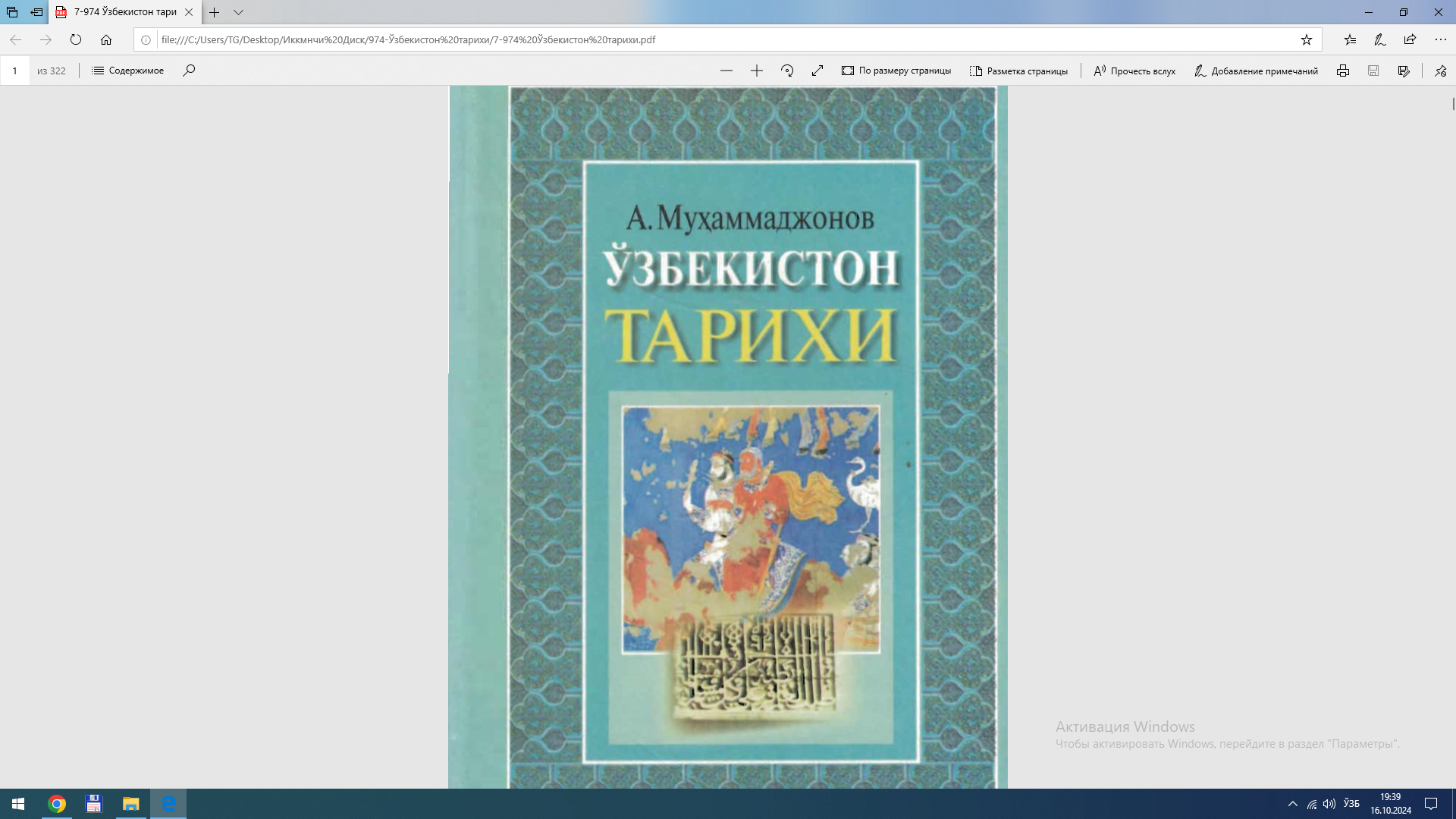This screenshot has height=819, width=1456.
Task: Open the Содержимое table of contents
Action: (127, 71)
